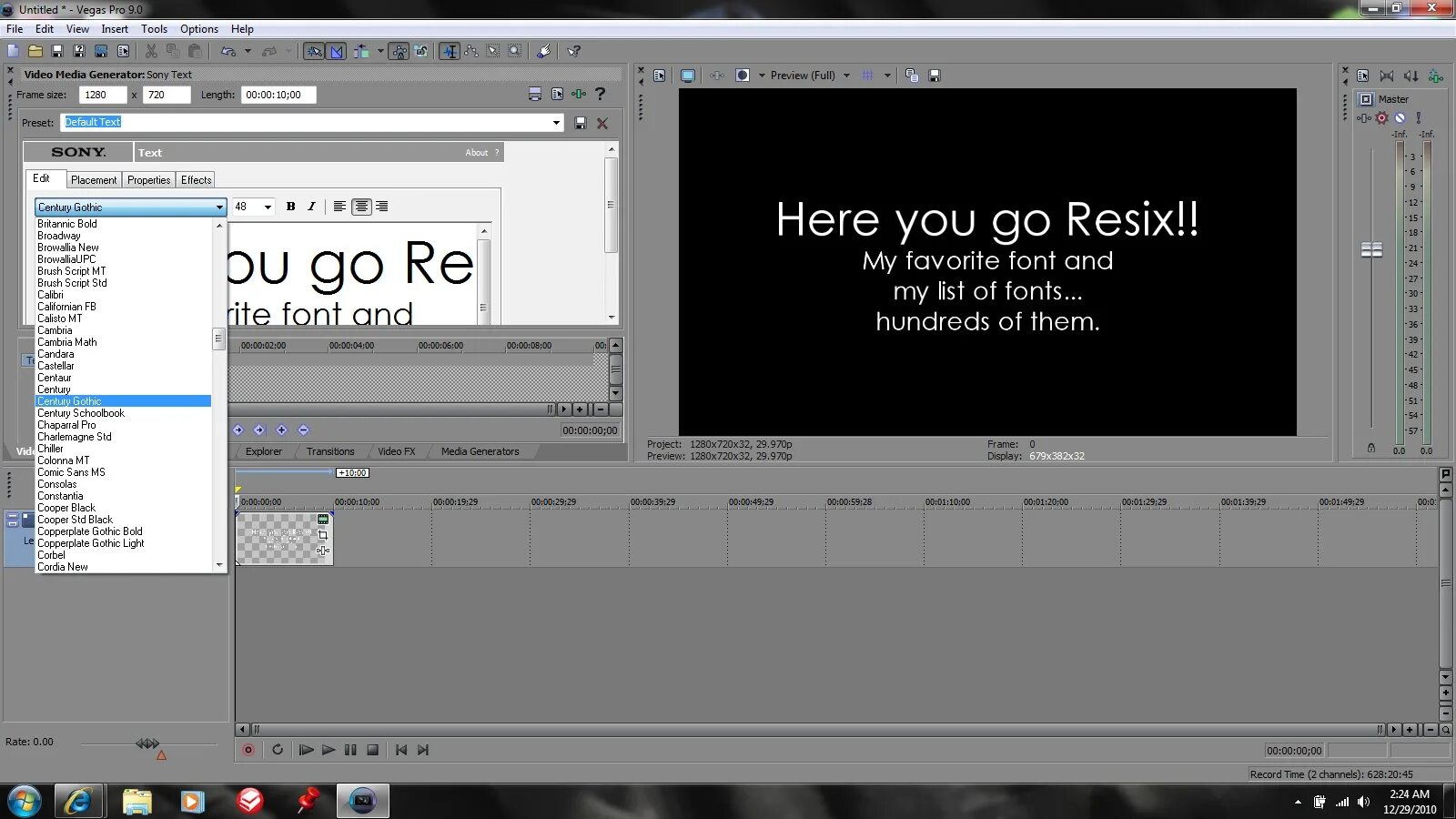Toggle Lock Envelopes to Events in the toolbar
Image resolution: width=1456 pixels, height=819 pixels.
click(x=399, y=51)
